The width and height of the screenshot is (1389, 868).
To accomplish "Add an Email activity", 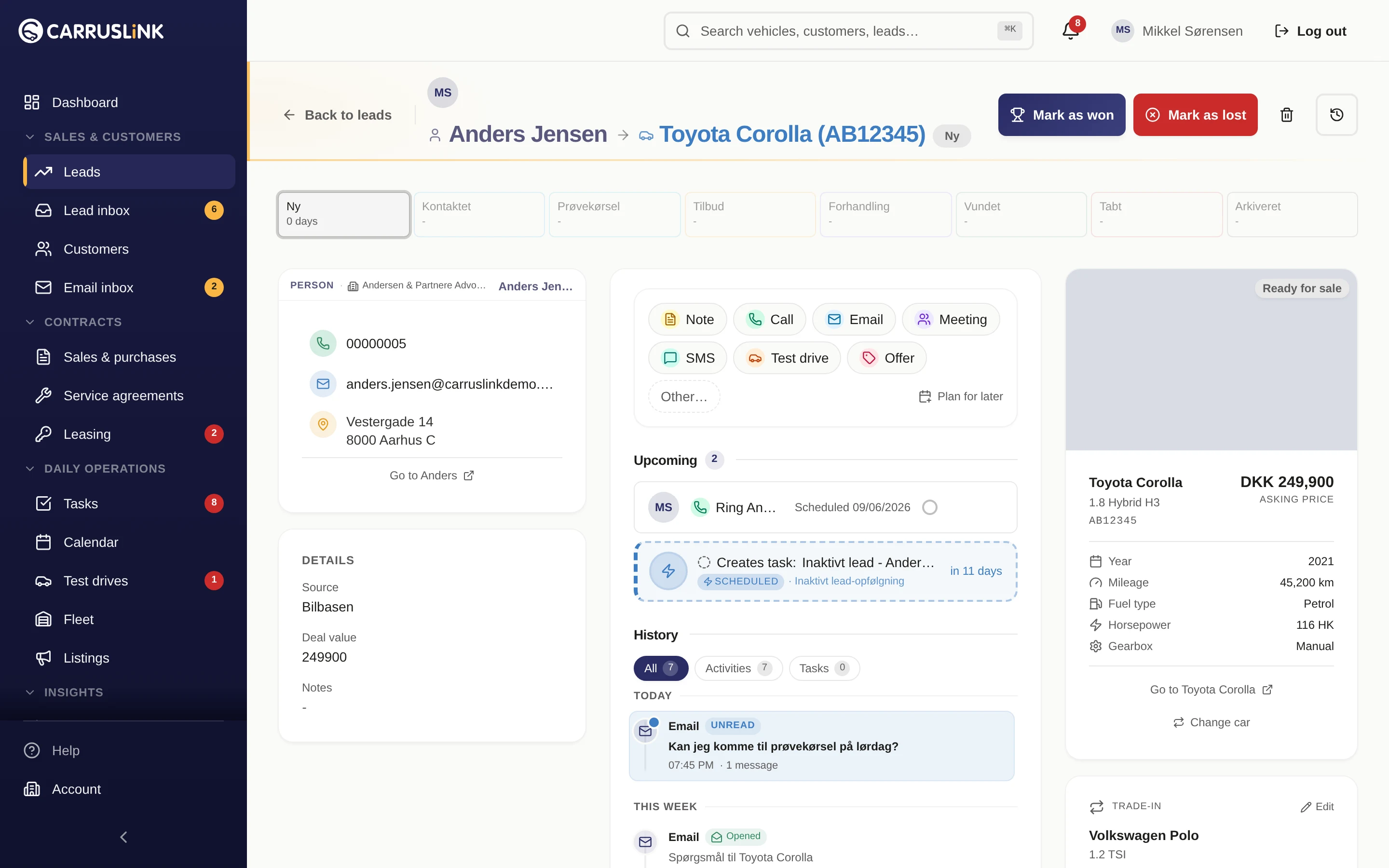I will [x=854, y=319].
